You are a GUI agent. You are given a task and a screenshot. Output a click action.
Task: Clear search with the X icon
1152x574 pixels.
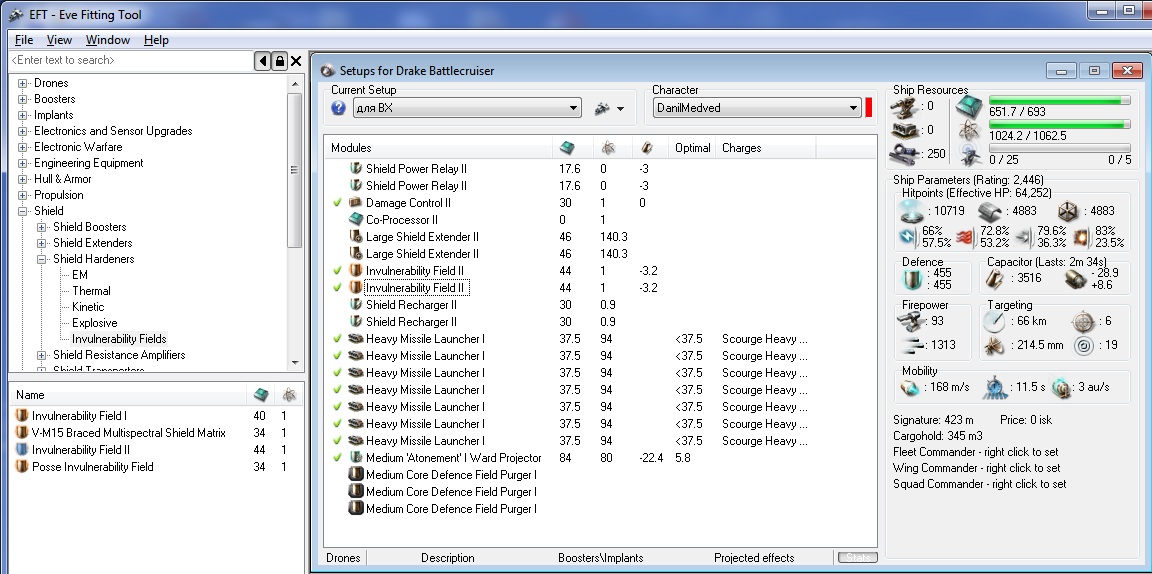click(296, 61)
